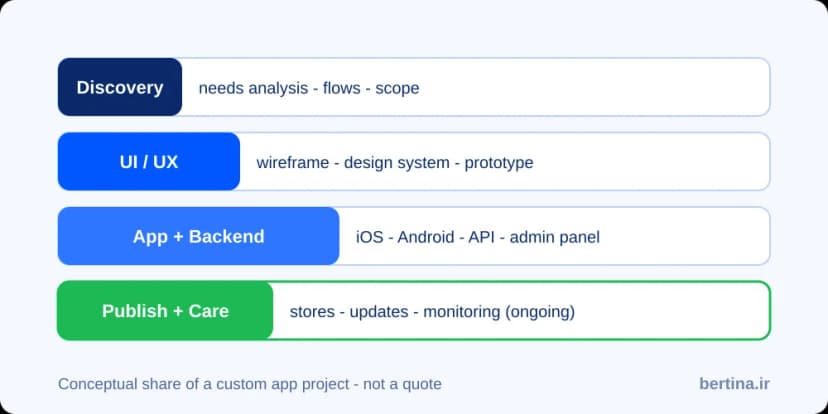Screen dimensions: 828x414
Task: Select the word "scope"
Action: (397, 89)
